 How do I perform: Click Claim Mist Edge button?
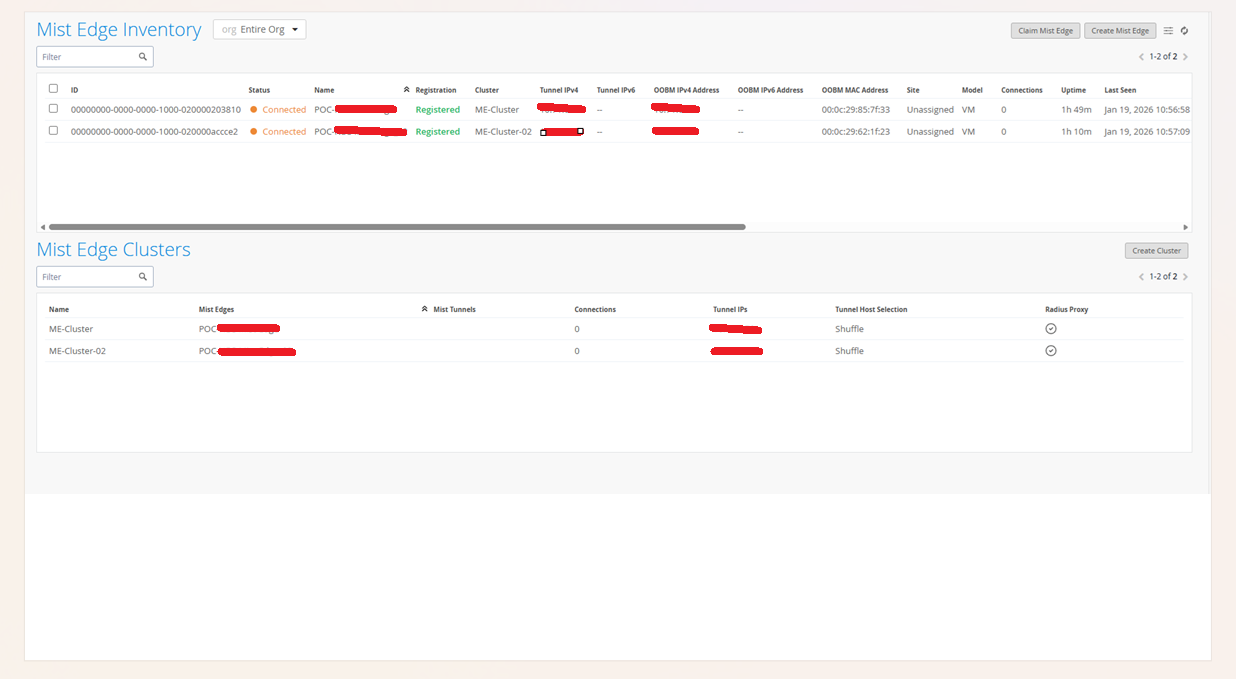point(1045,31)
